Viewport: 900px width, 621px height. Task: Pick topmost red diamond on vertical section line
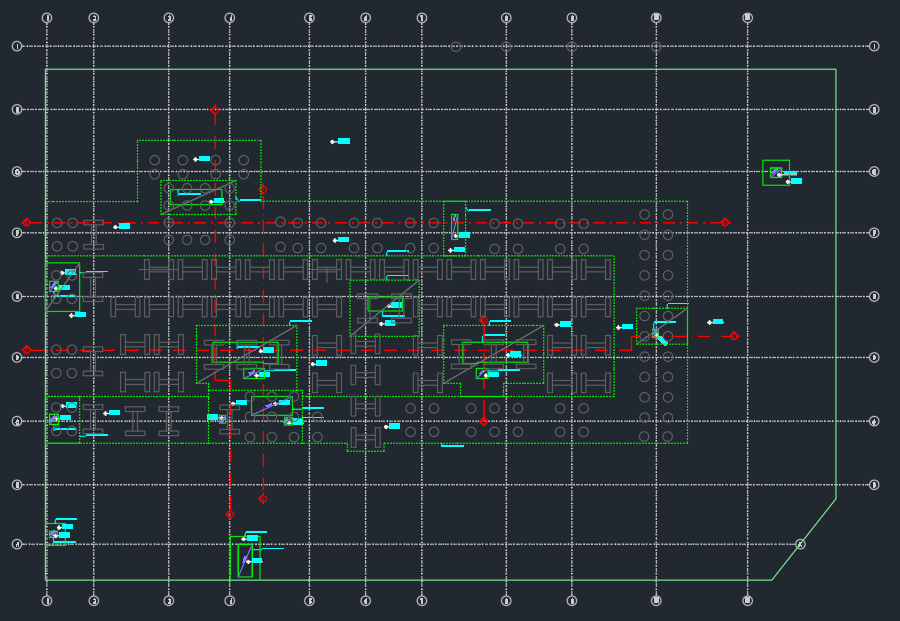[x=215, y=110]
